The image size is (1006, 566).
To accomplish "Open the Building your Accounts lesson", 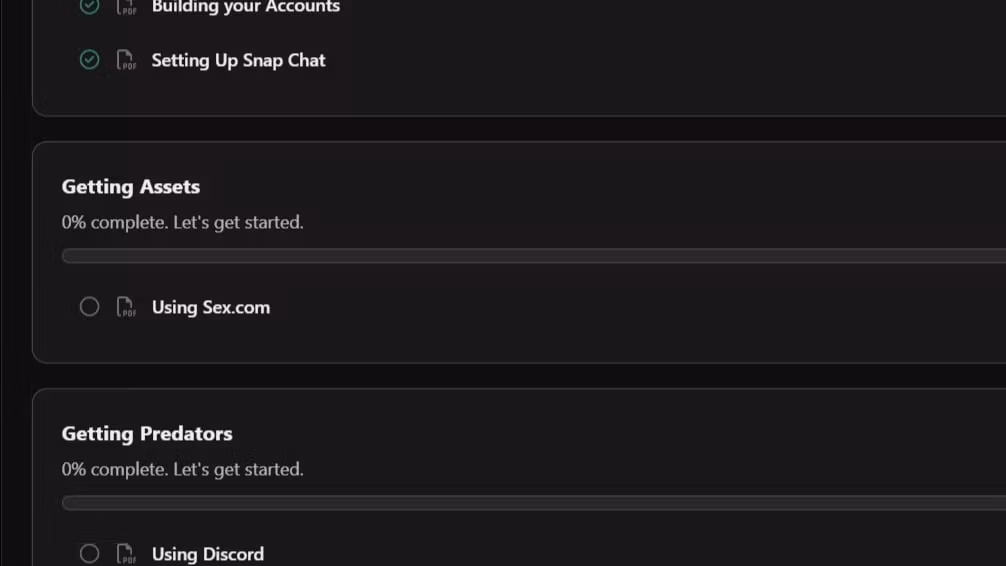I will click(246, 6).
